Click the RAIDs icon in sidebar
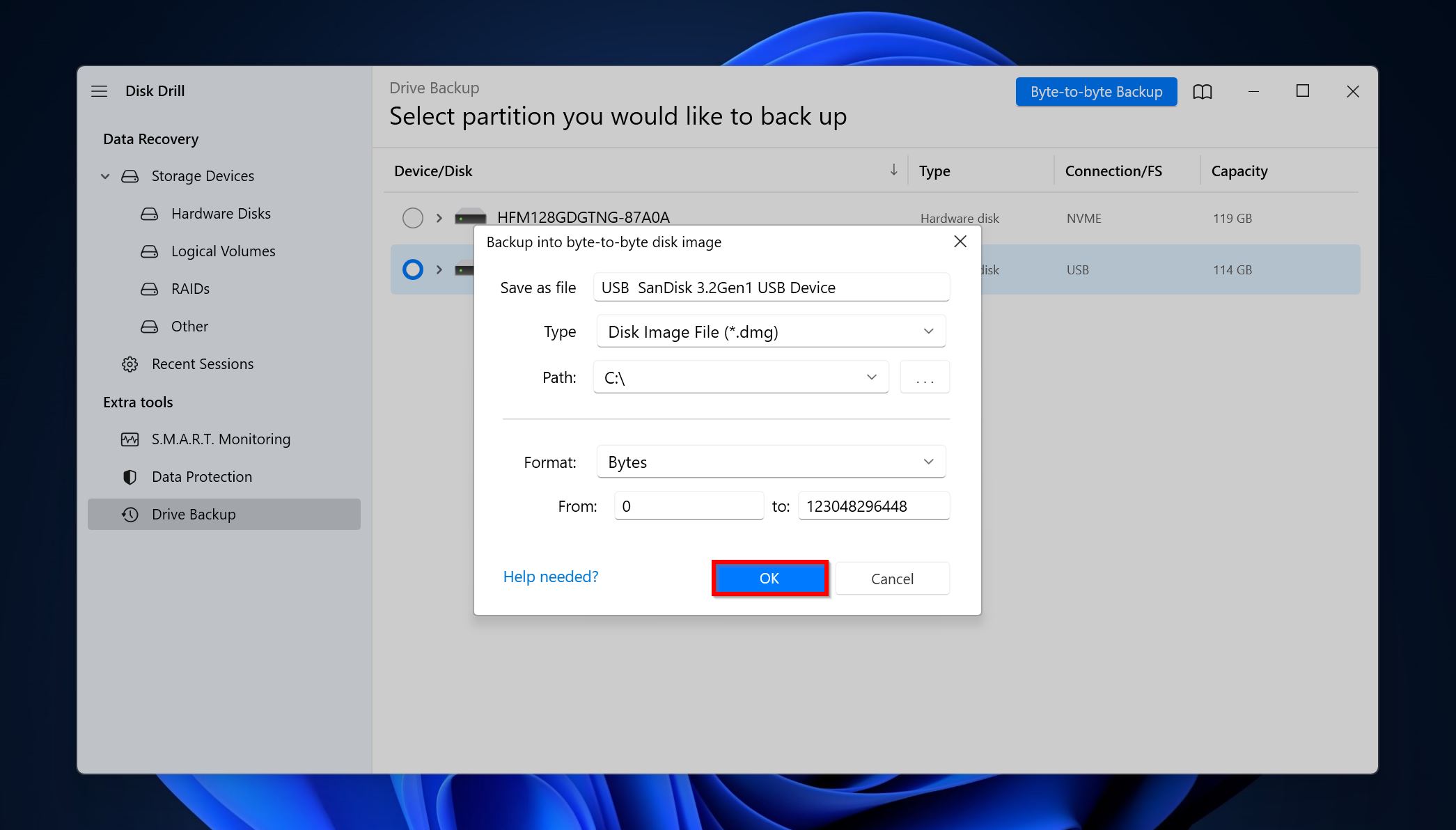 point(148,288)
